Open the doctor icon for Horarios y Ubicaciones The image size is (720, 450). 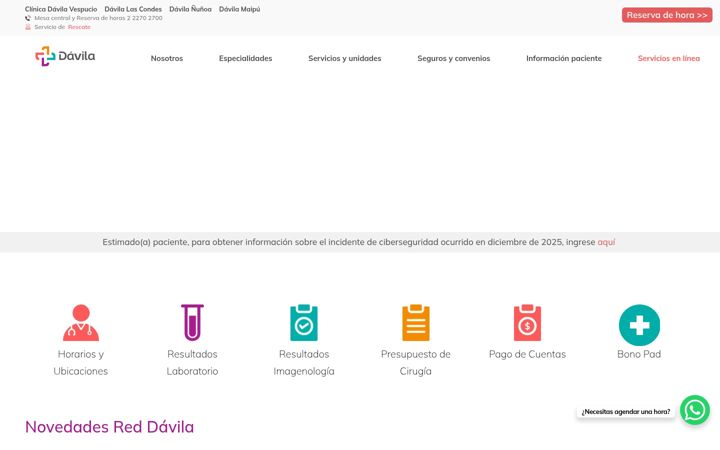(x=81, y=322)
